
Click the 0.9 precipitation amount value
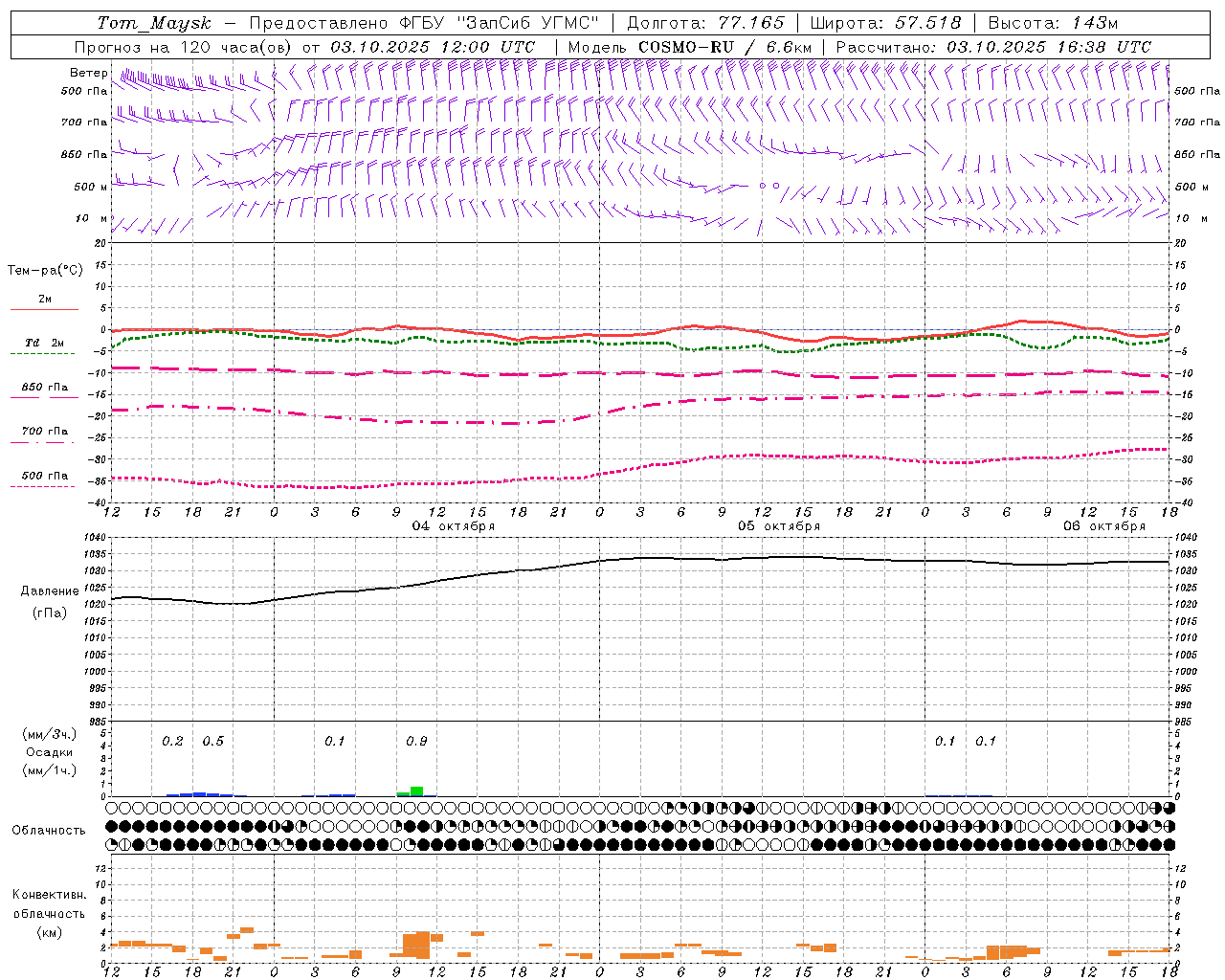point(416,742)
